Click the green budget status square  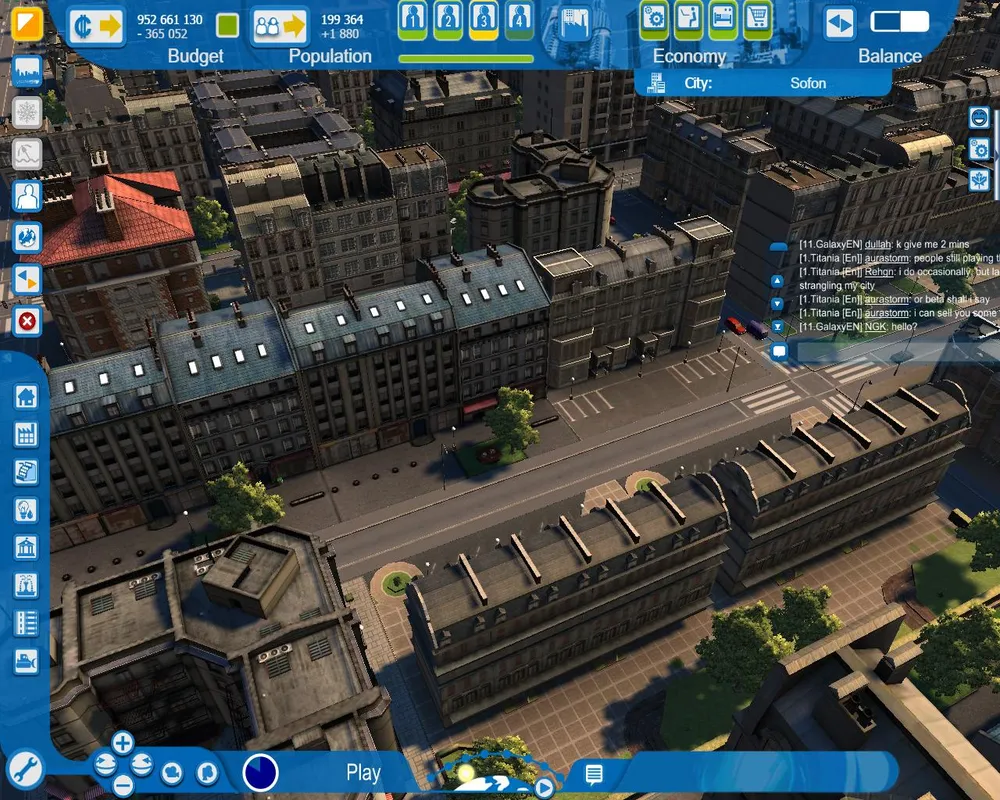click(228, 26)
